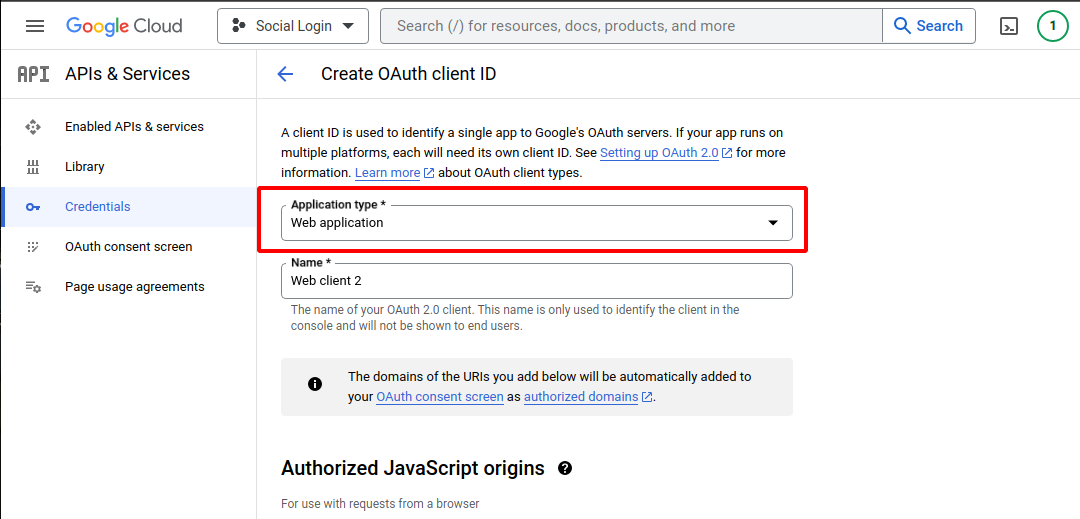Image resolution: width=1080 pixels, height=519 pixels.
Task: Follow the Learn more link
Action: coord(388,173)
